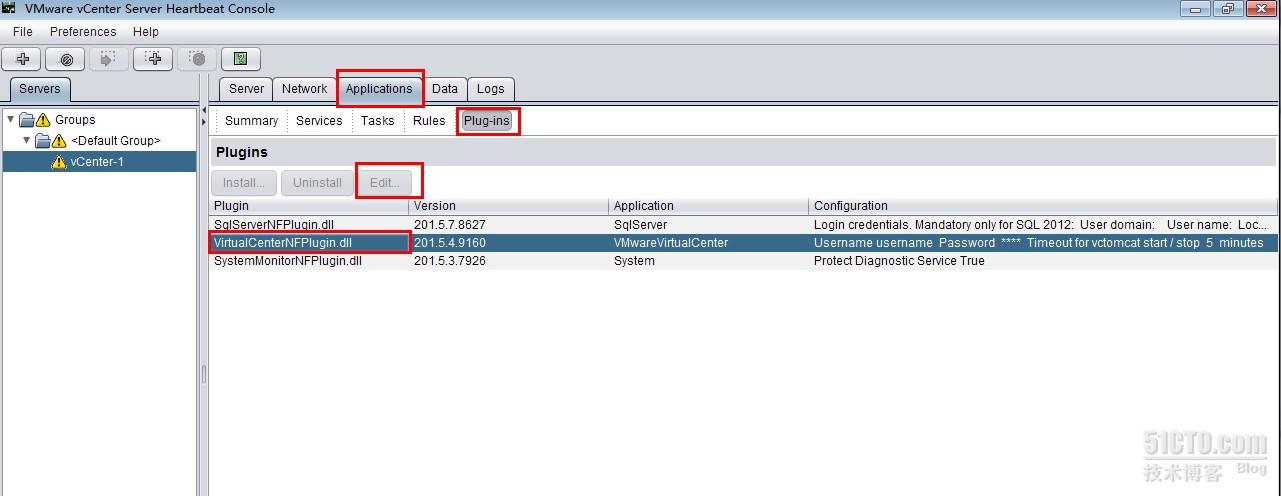1281x496 pixels.
Task: Switch to the Applications tab
Action: tap(379, 89)
